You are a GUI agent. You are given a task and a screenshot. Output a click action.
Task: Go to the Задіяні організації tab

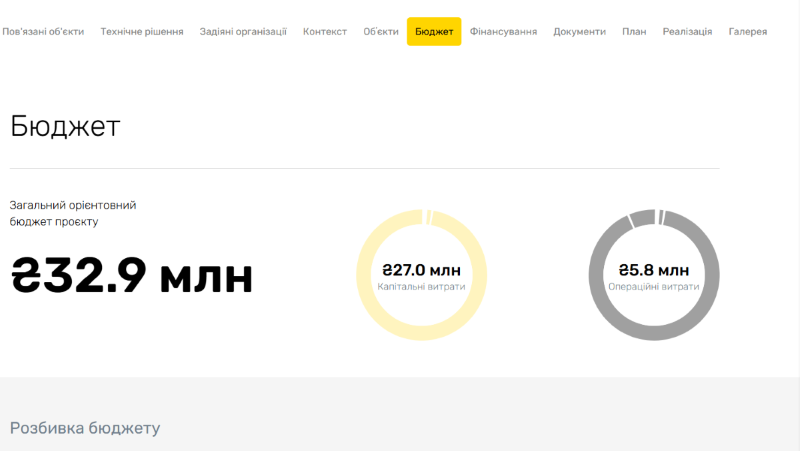(x=243, y=32)
